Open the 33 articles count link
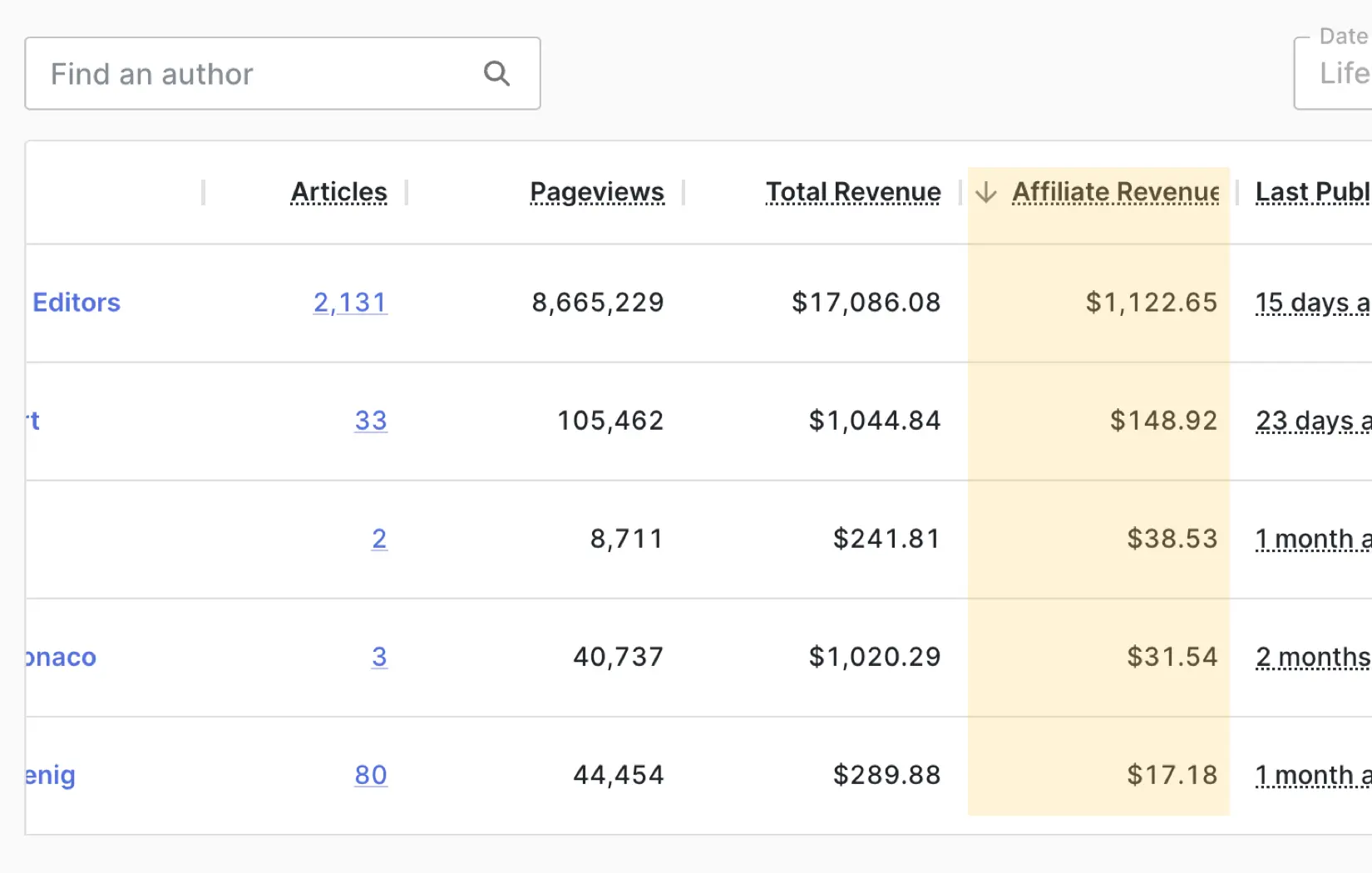The height and width of the screenshot is (873, 1372). [371, 421]
